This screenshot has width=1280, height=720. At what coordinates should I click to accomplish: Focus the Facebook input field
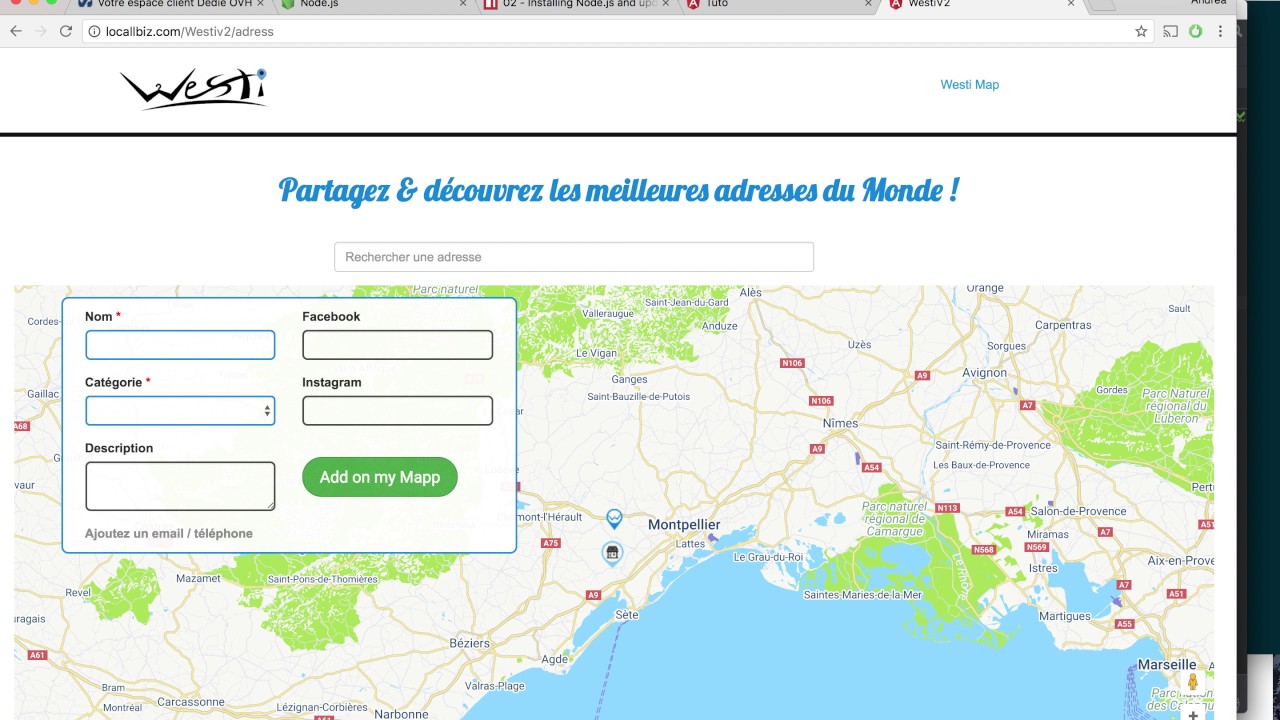[398, 345]
